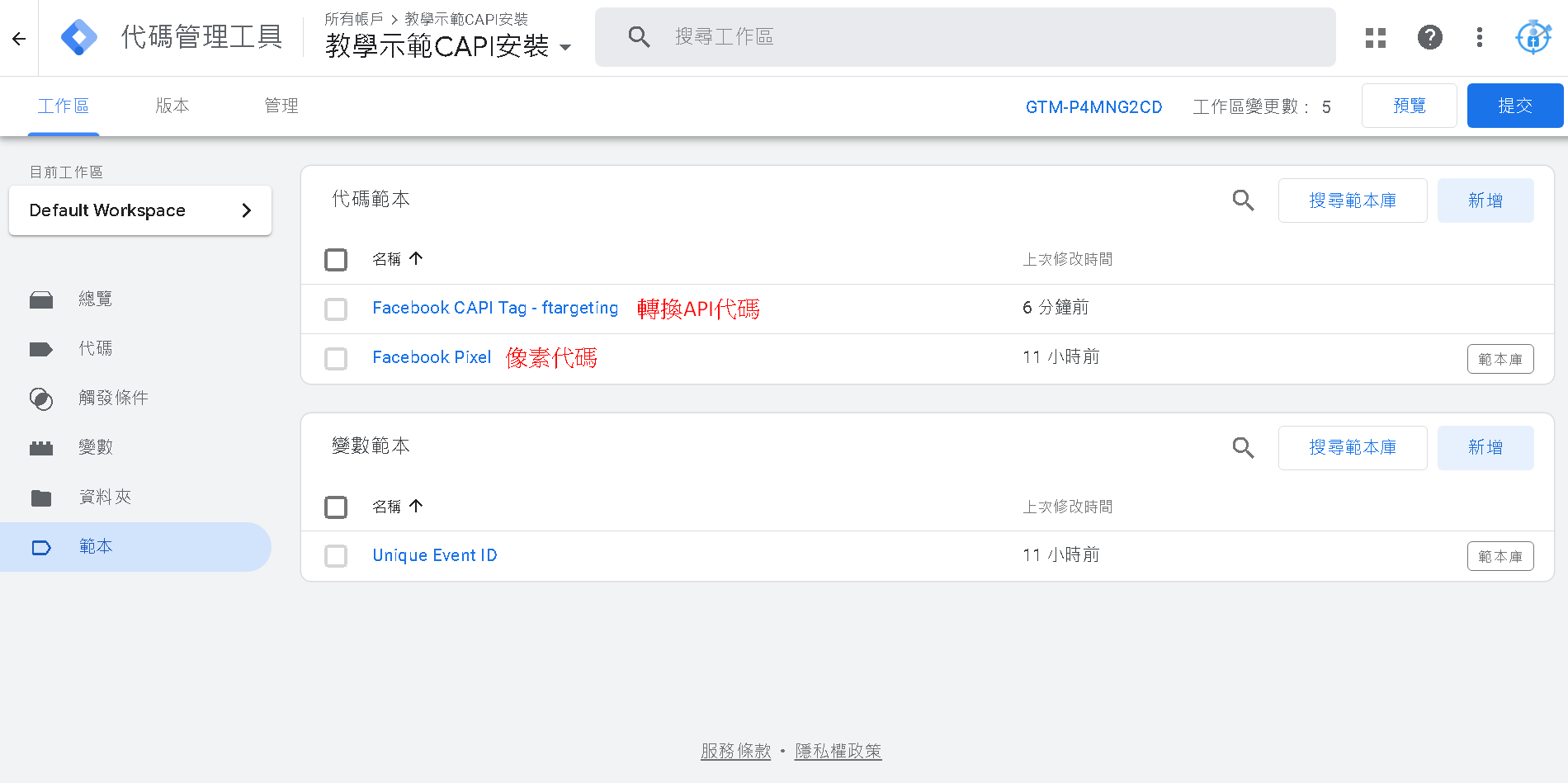Open the Unique Event ID template
The image size is (1568, 783).
tap(435, 555)
